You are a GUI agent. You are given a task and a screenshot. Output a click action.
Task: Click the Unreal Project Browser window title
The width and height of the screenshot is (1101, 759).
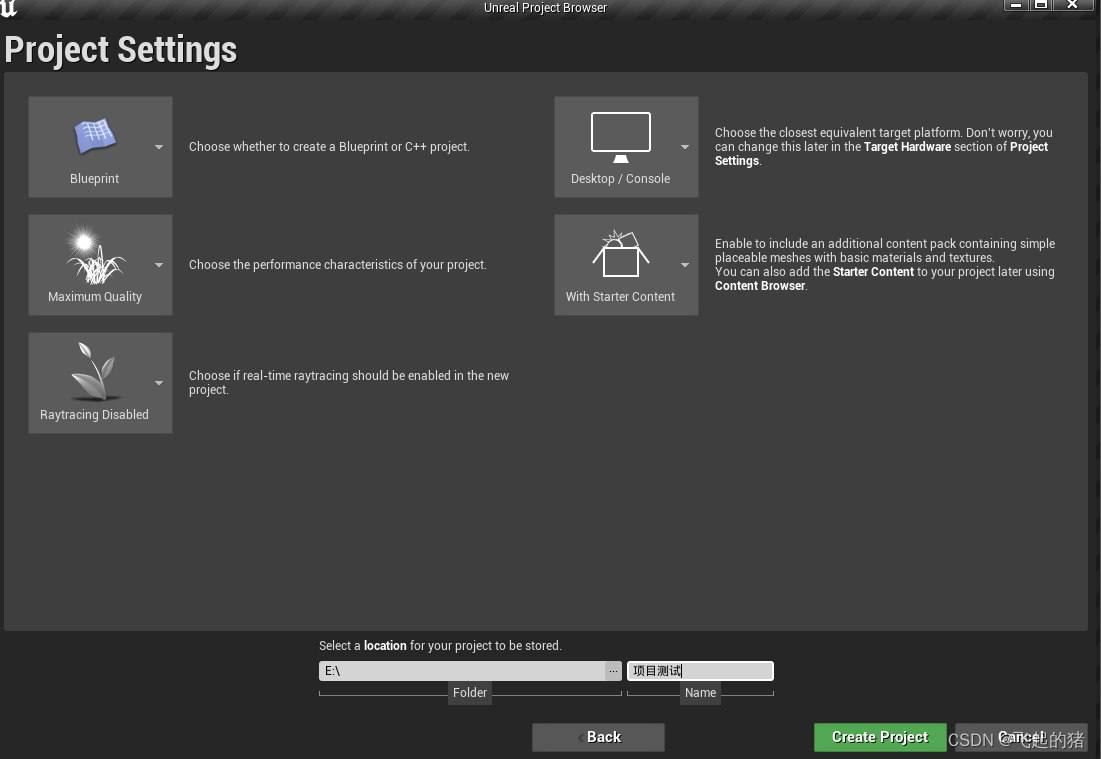point(546,8)
